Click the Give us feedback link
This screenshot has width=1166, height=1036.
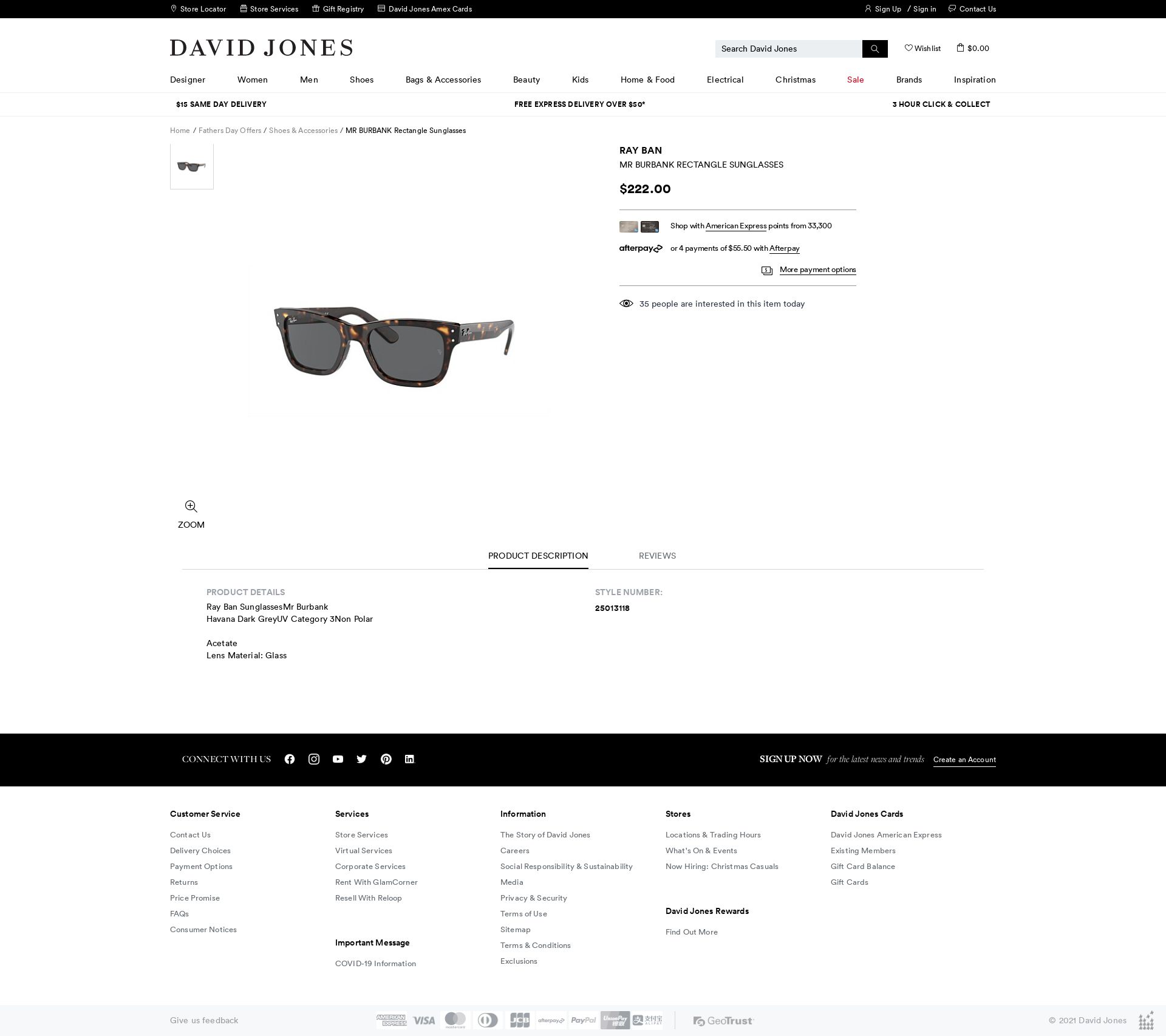pyautogui.click(x=204, y=1020)
